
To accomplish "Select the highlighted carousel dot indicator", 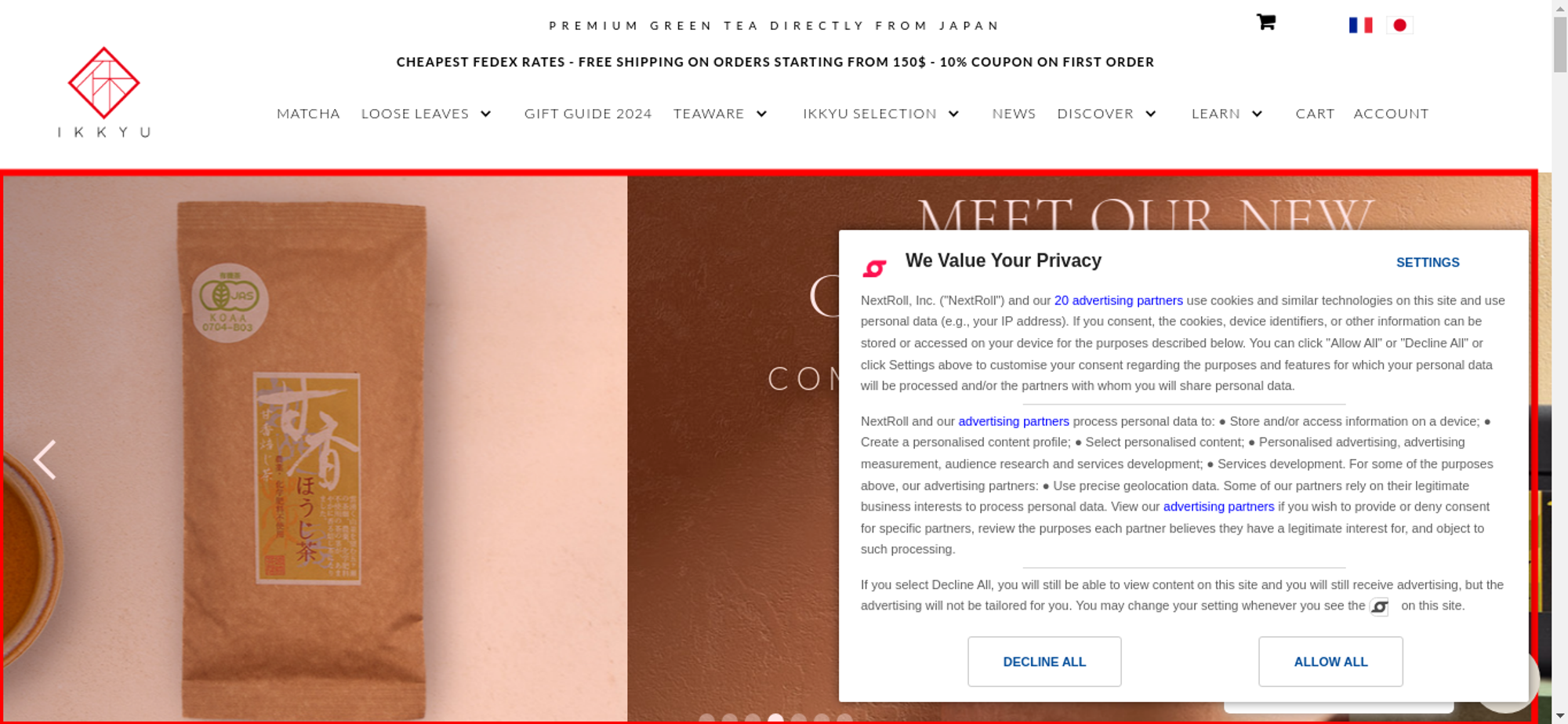I will coord(775,718).
